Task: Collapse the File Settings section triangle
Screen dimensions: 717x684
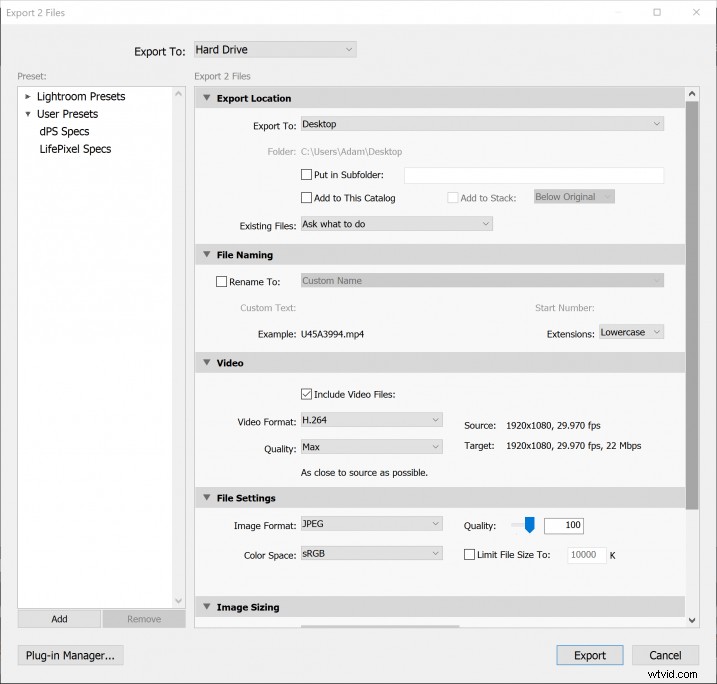Action: pos(207,498)
